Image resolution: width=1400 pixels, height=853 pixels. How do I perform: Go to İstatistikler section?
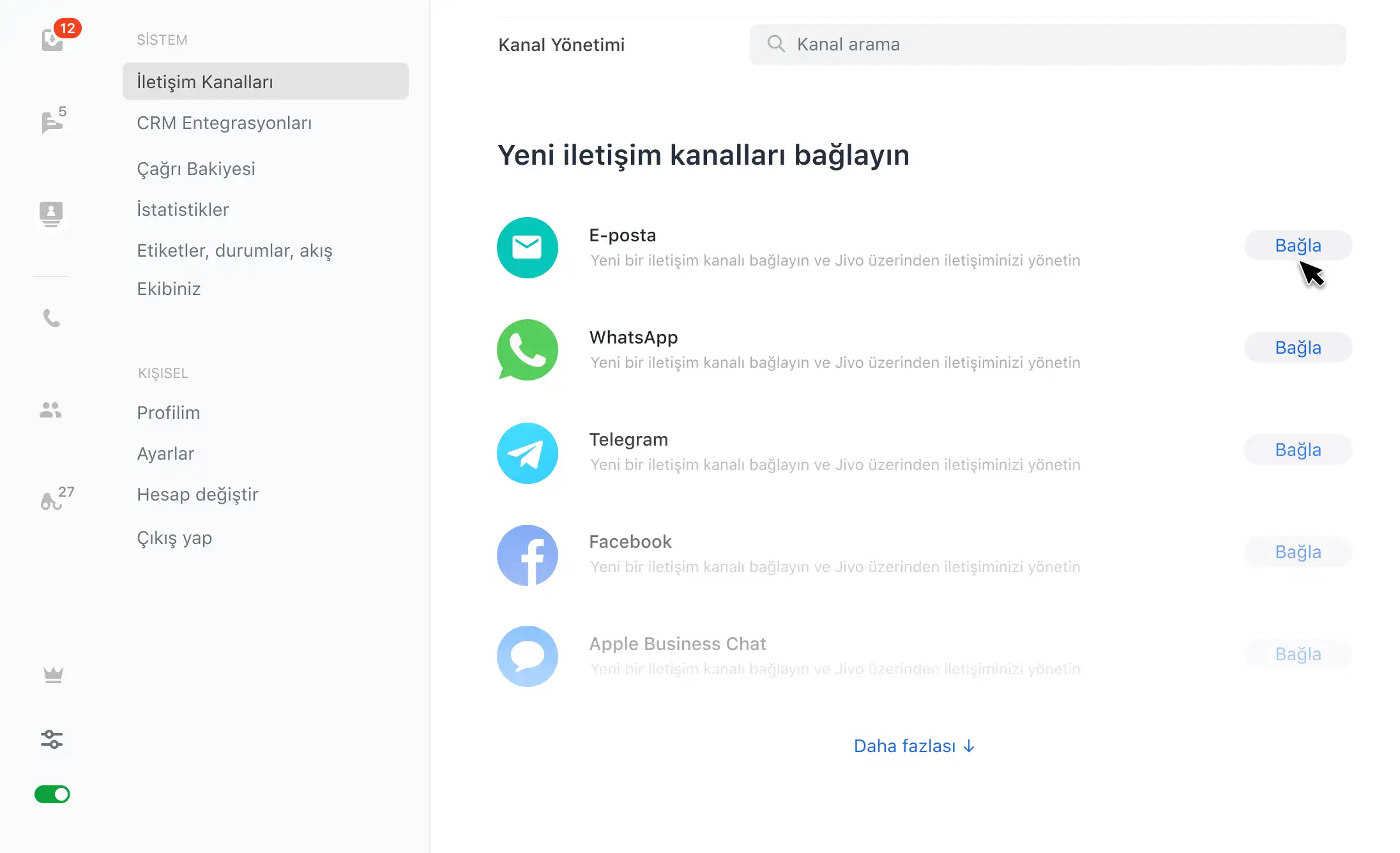point(183,209)
